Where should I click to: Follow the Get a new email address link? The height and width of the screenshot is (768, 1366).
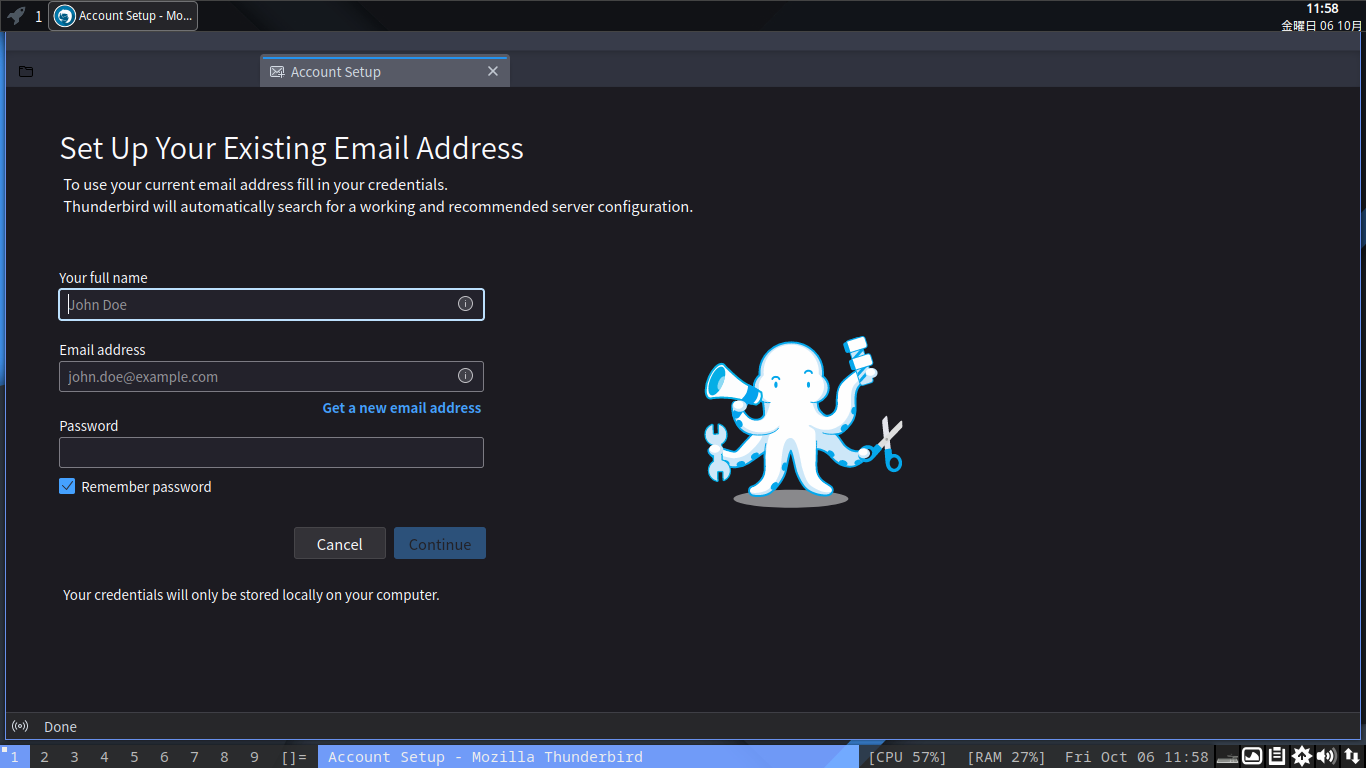402,408
